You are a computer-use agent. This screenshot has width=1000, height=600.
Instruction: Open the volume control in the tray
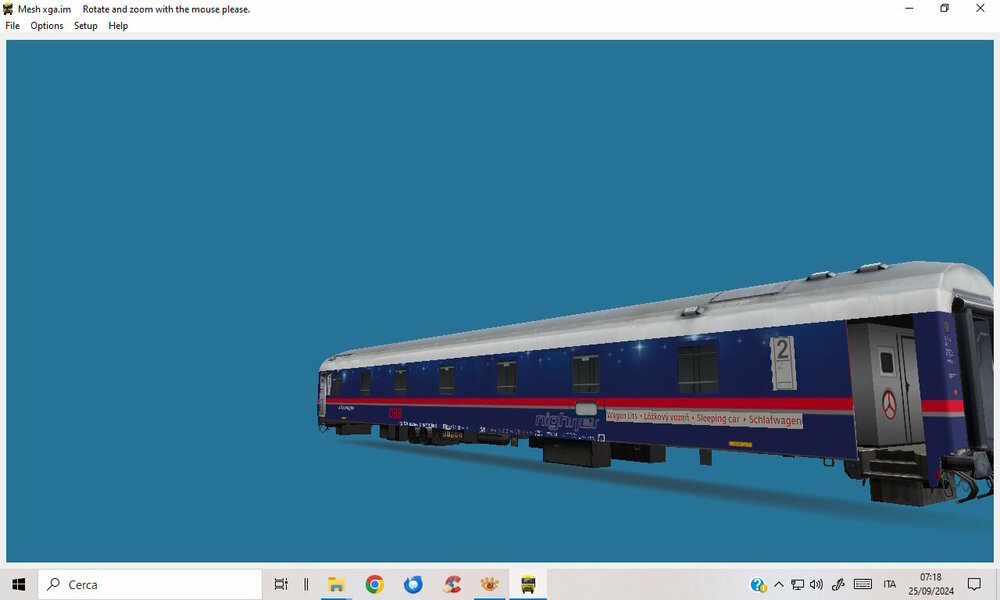[x=816, y=584]
